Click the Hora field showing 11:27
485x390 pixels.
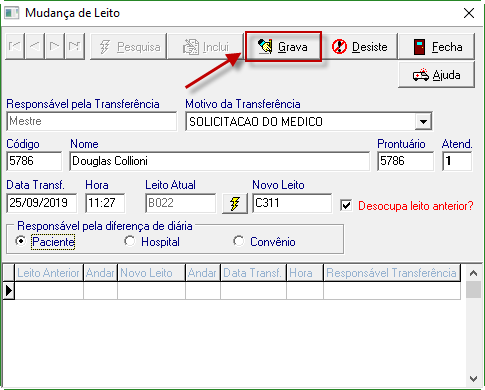(105, 203)
